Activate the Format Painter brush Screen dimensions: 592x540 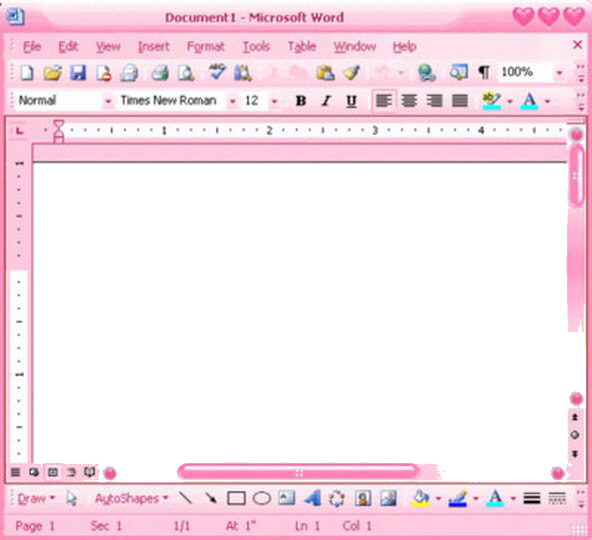click(x=351, y=73)
